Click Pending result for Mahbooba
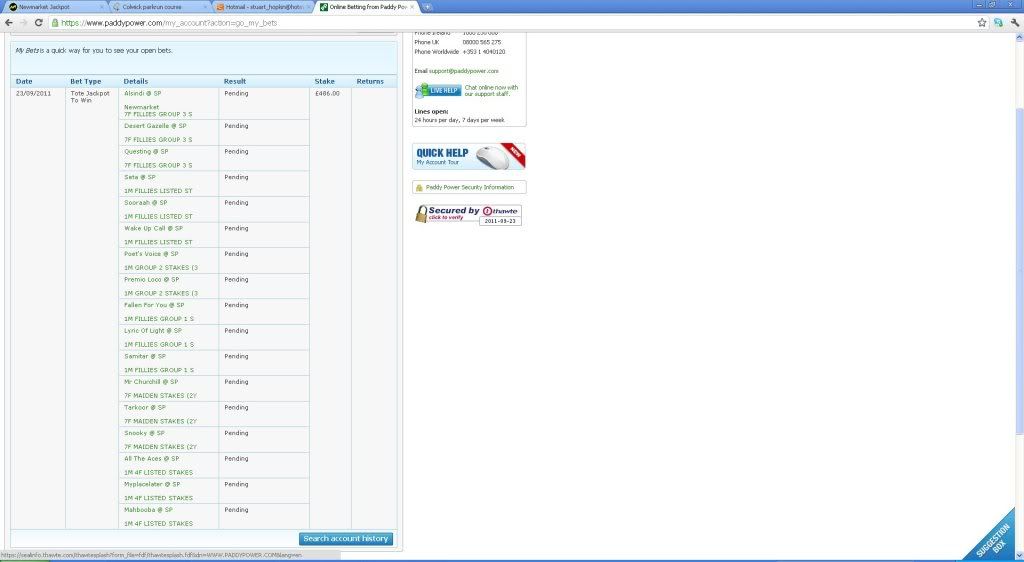This screenshot has height=562, width=1024. [236, 510]
